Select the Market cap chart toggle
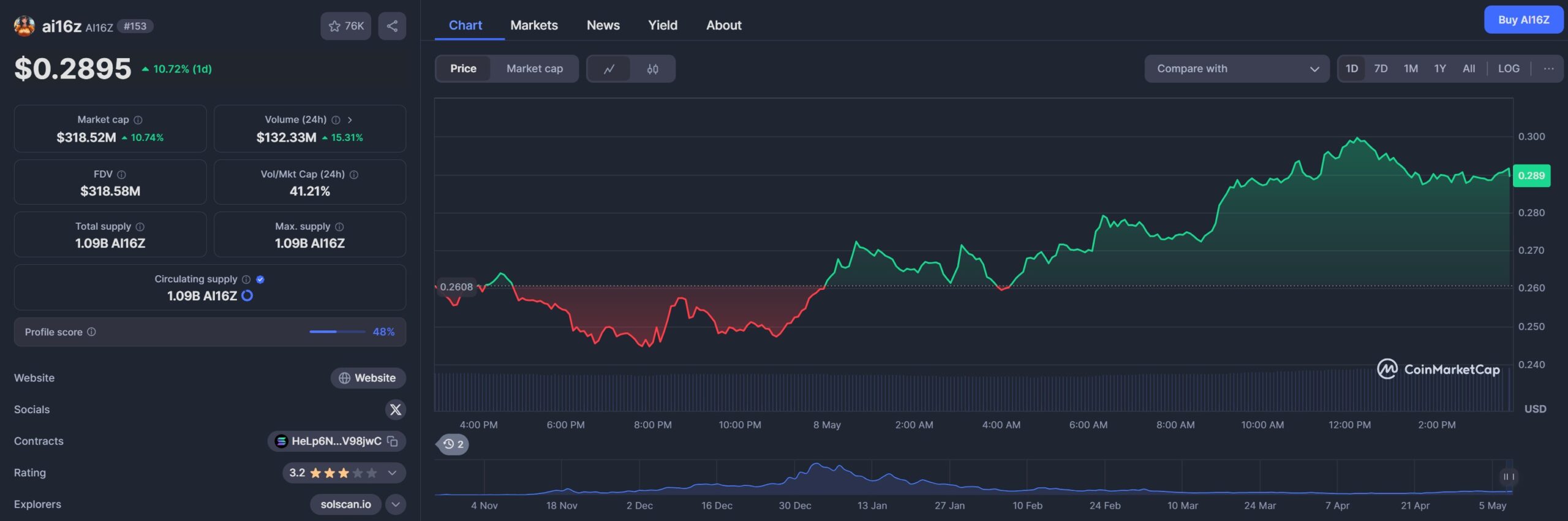 (535, 69)
